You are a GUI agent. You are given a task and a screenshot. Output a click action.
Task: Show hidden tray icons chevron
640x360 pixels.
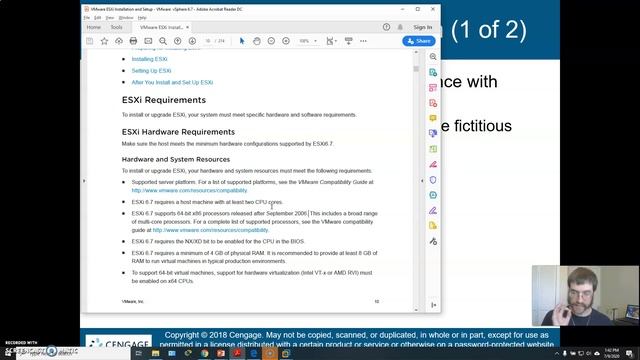(557, 353)
